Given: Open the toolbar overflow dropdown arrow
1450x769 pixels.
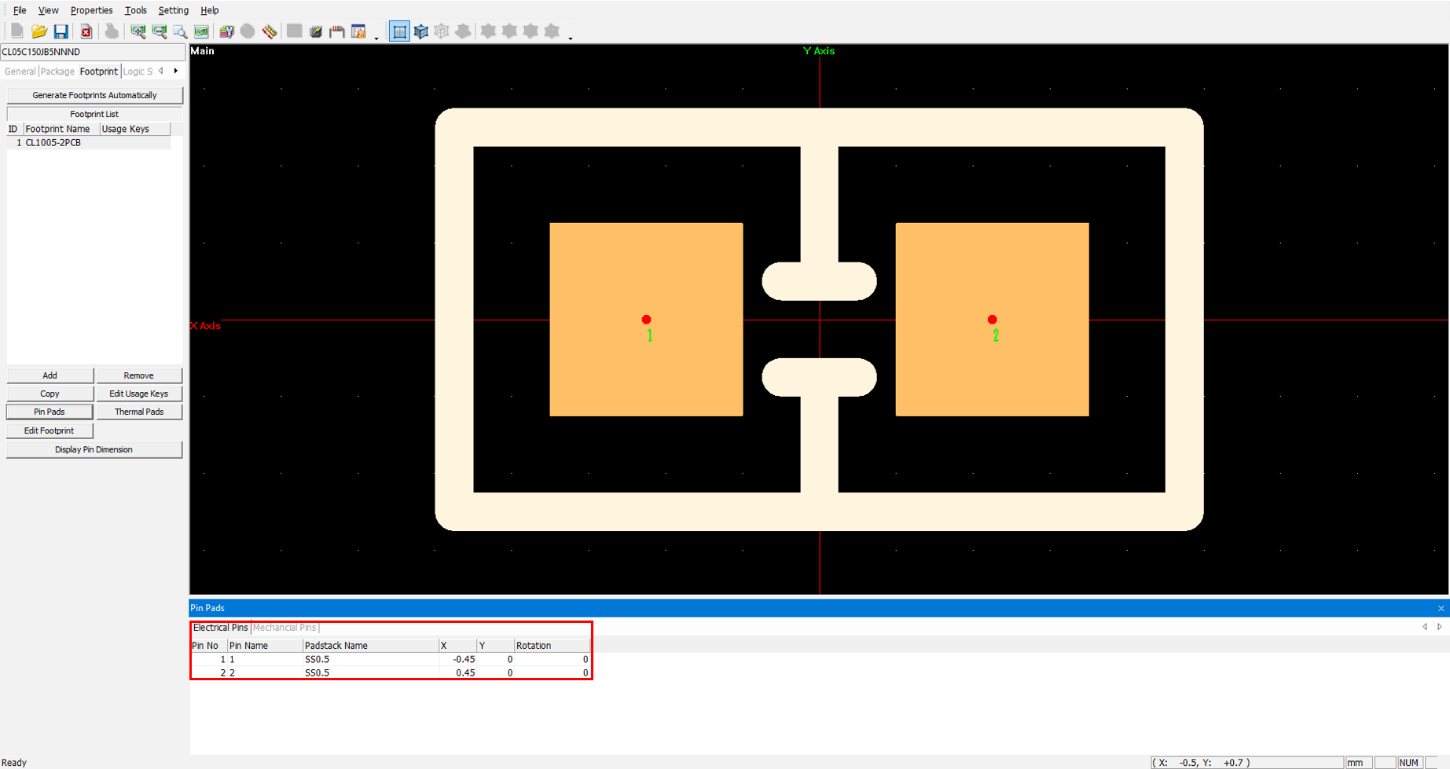Looking at the screenshot, I should tap(376, 34).
